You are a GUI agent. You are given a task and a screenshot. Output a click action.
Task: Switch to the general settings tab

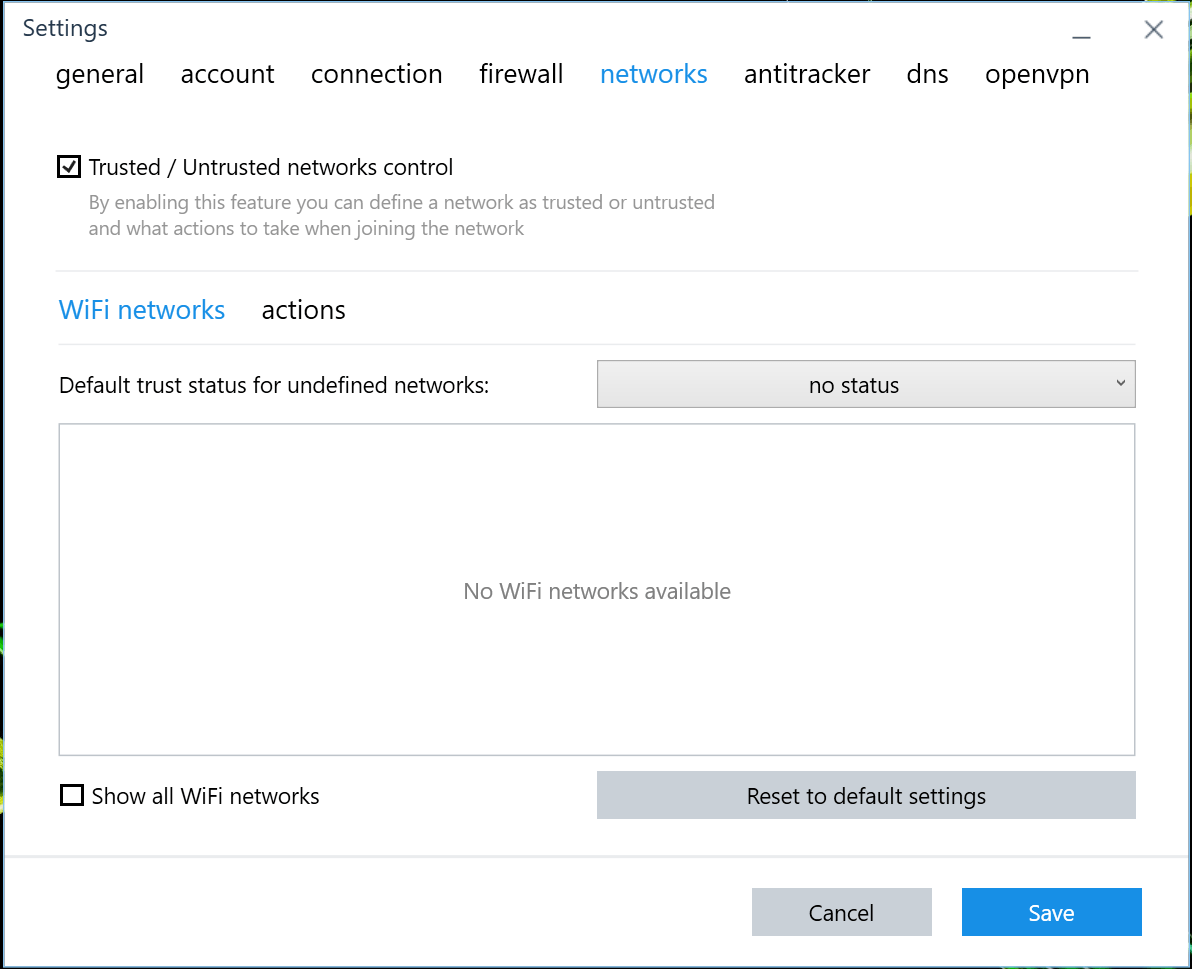[x=100, y=74]
